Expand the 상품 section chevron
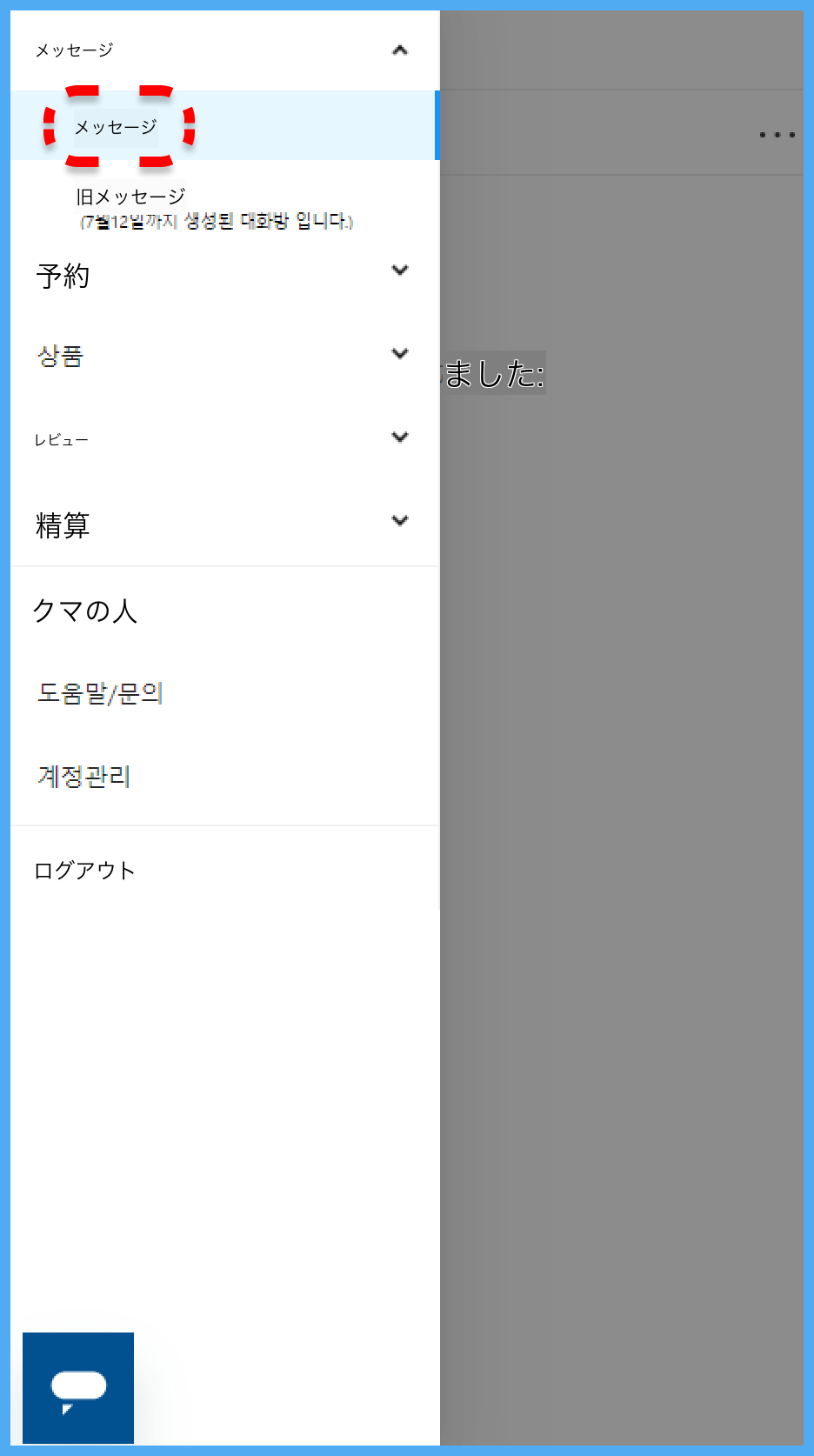814x1456 pixels. coord(400,353)
